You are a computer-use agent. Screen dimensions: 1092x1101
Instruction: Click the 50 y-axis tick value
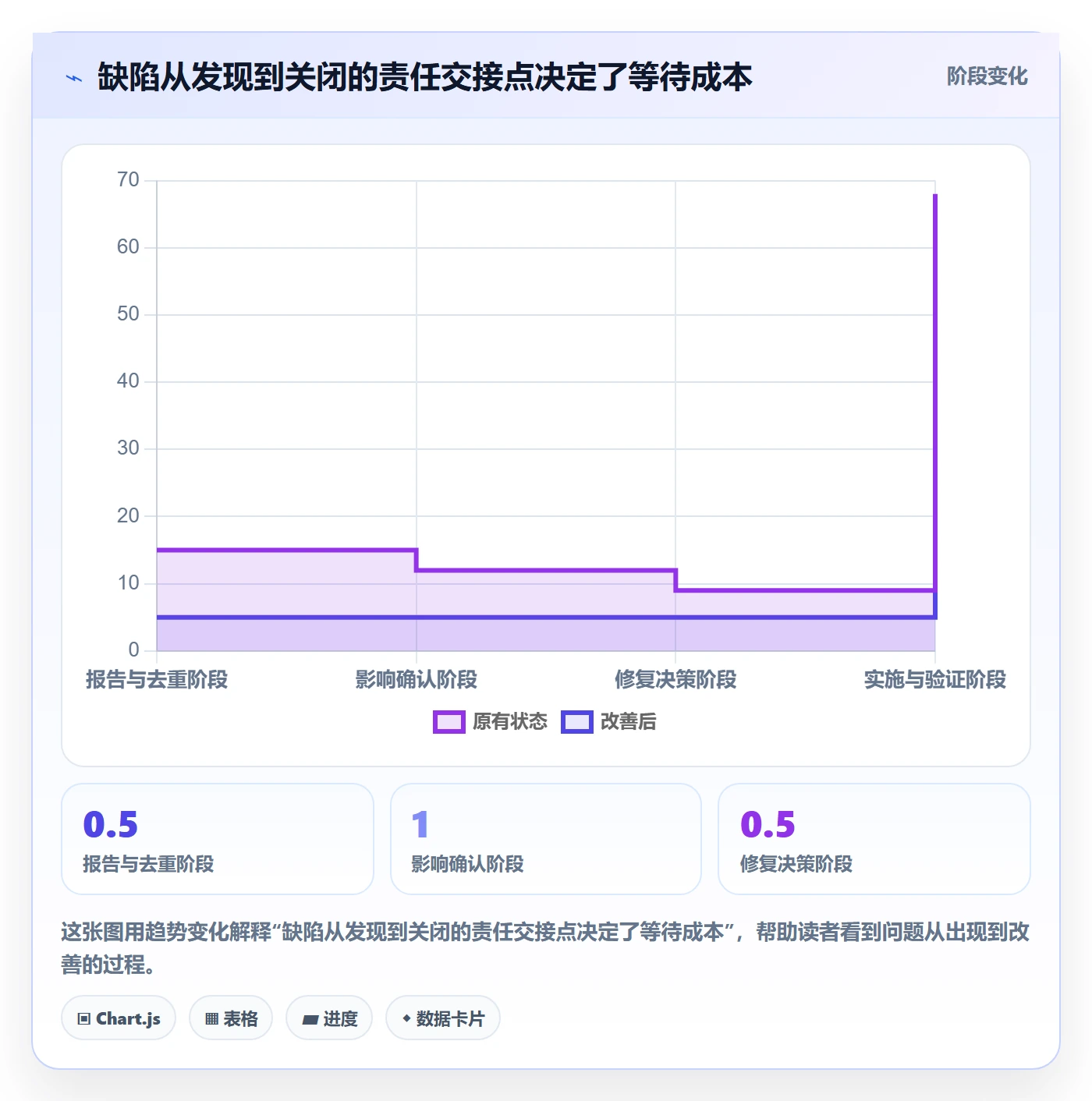coord(128,314)
